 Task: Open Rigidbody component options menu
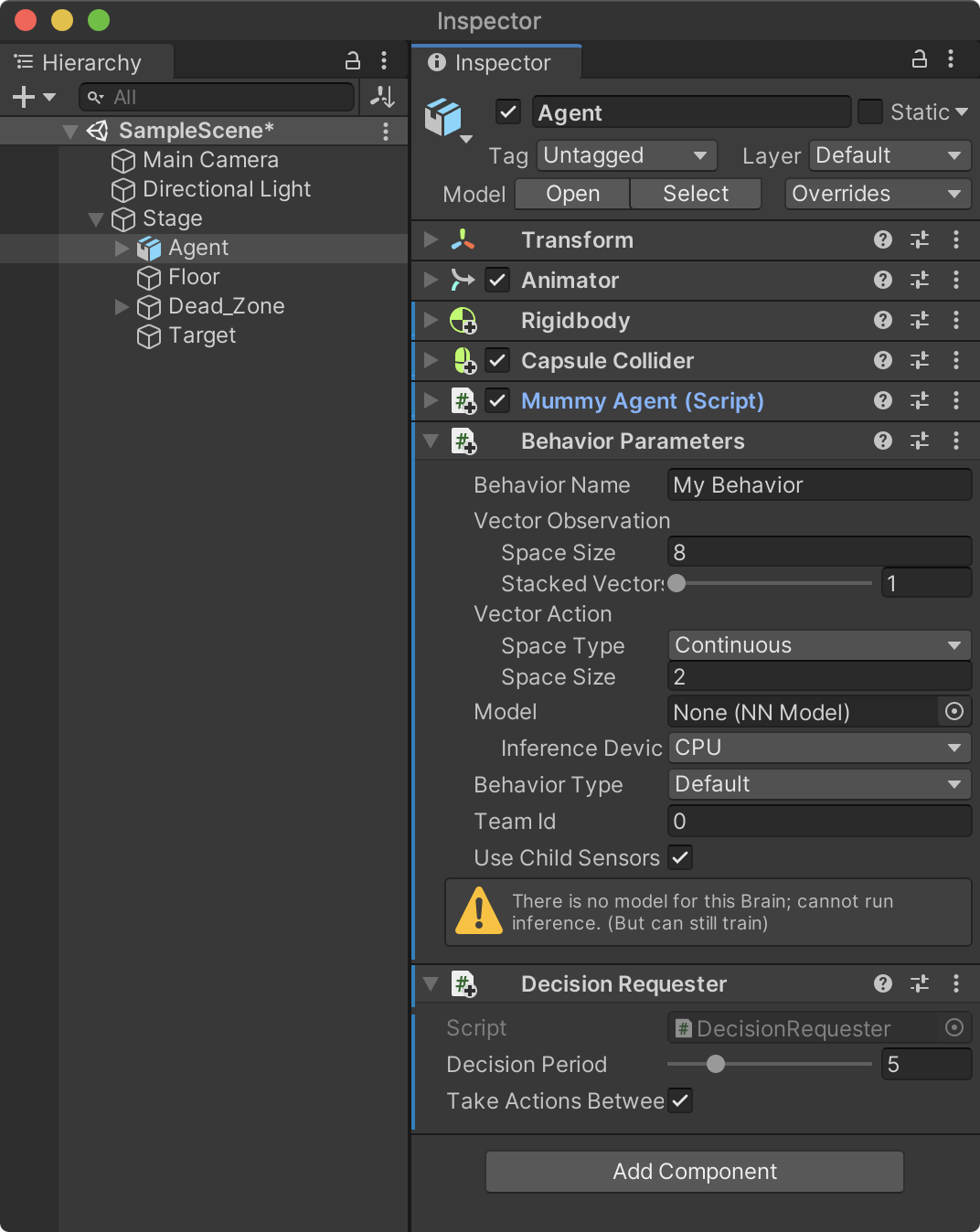pos(956,320)
